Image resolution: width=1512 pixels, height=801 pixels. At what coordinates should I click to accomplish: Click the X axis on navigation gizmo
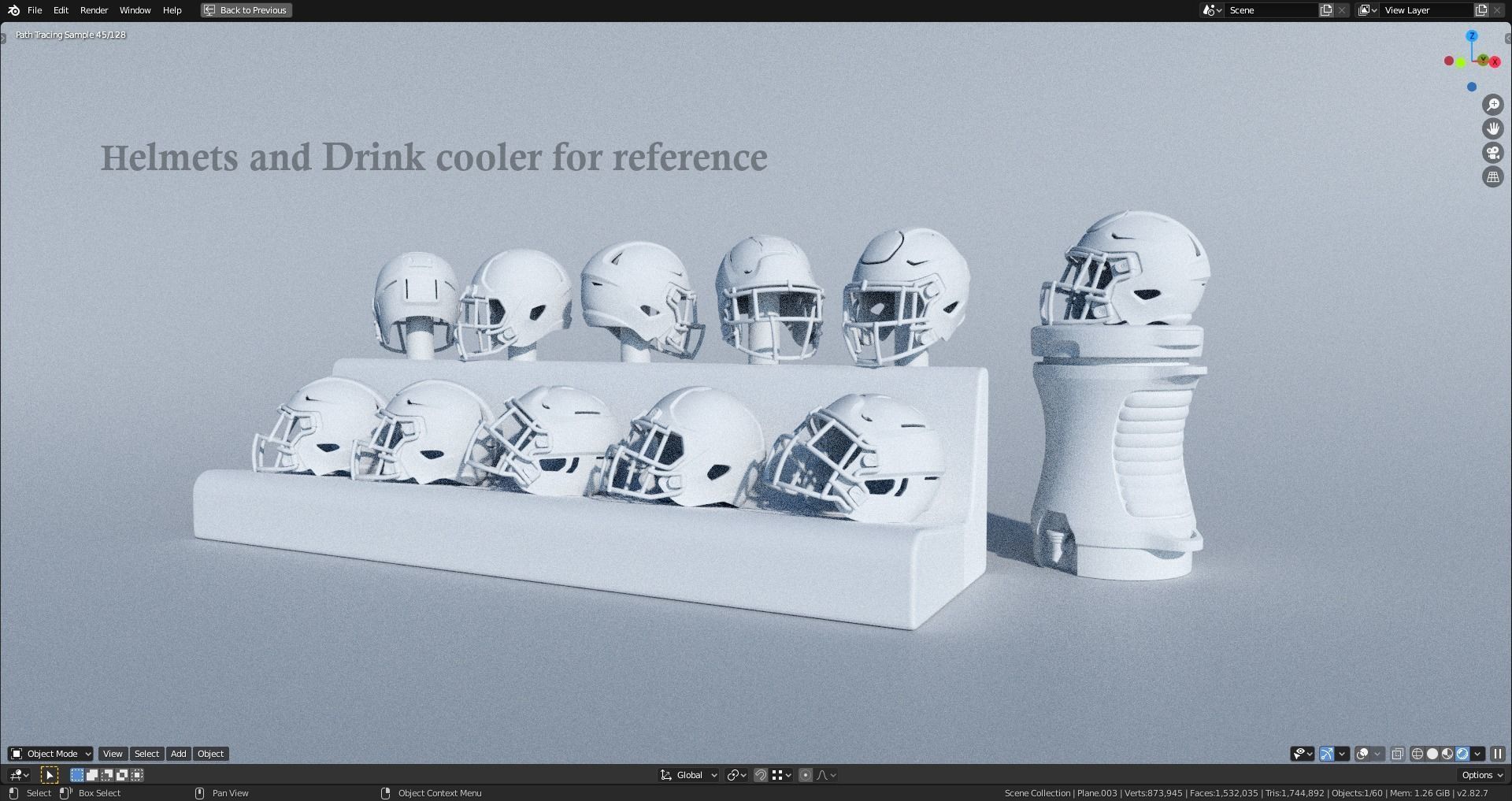1495,62
